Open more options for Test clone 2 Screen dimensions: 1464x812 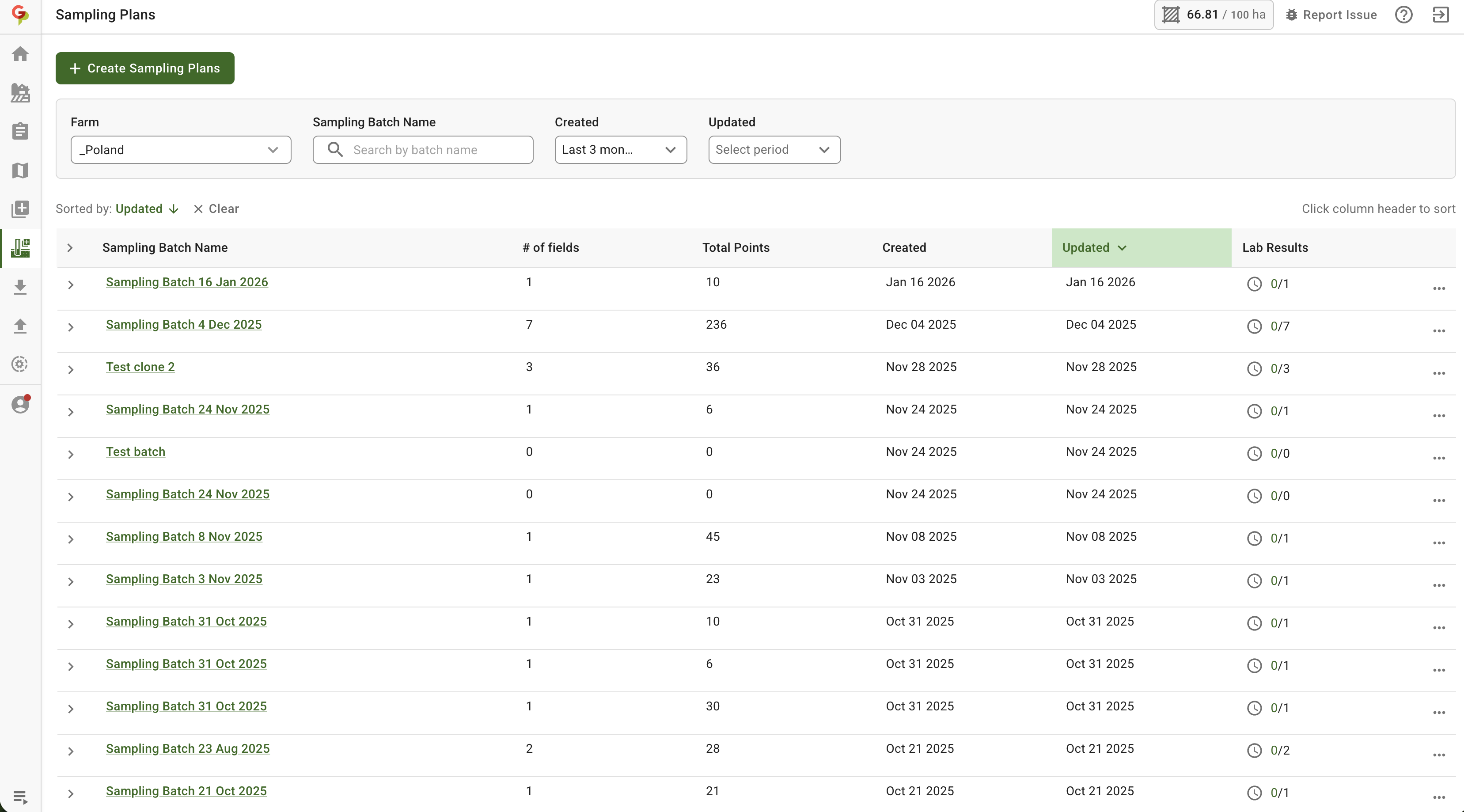click(1438, 373)
